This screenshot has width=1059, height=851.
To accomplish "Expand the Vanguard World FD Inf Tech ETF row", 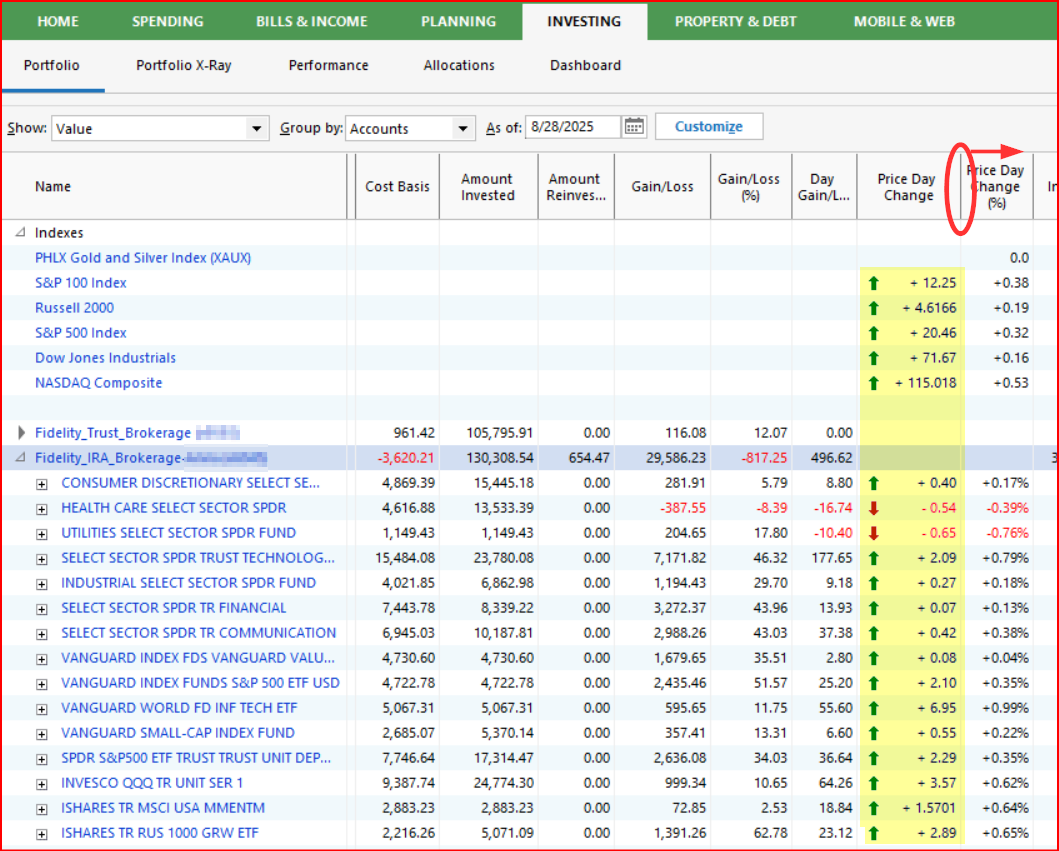I will point(42,708).
